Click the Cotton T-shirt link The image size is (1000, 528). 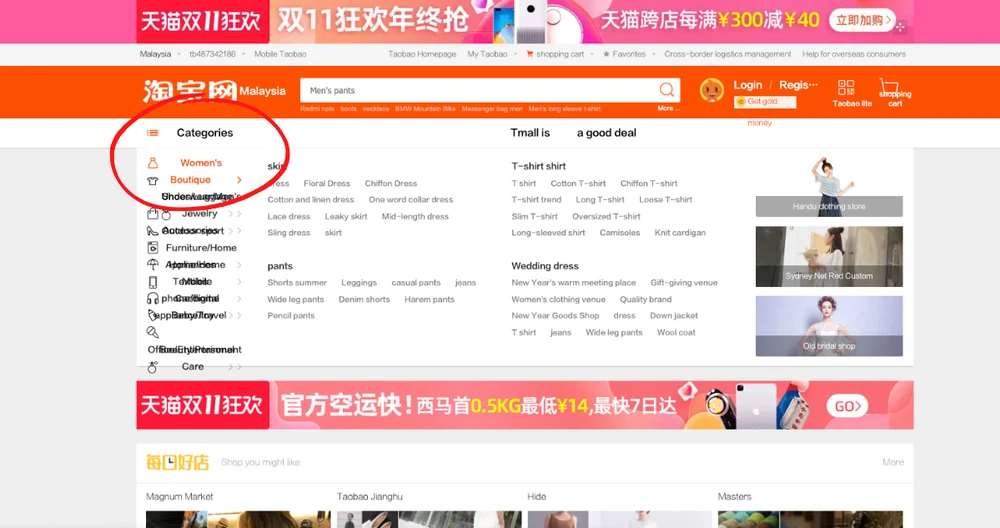click(578, 183)
